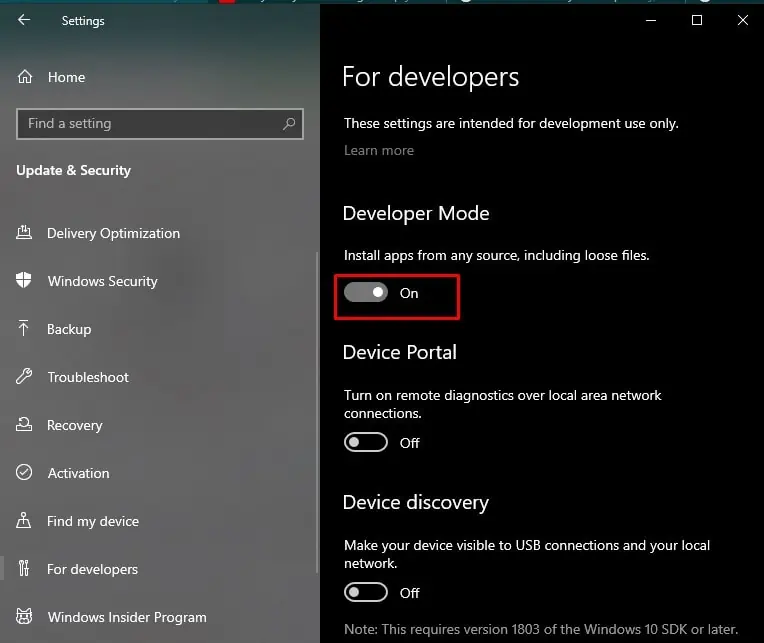
Task: Click the For developers page title
Action: pyautogui.click(x=431, y=77)
